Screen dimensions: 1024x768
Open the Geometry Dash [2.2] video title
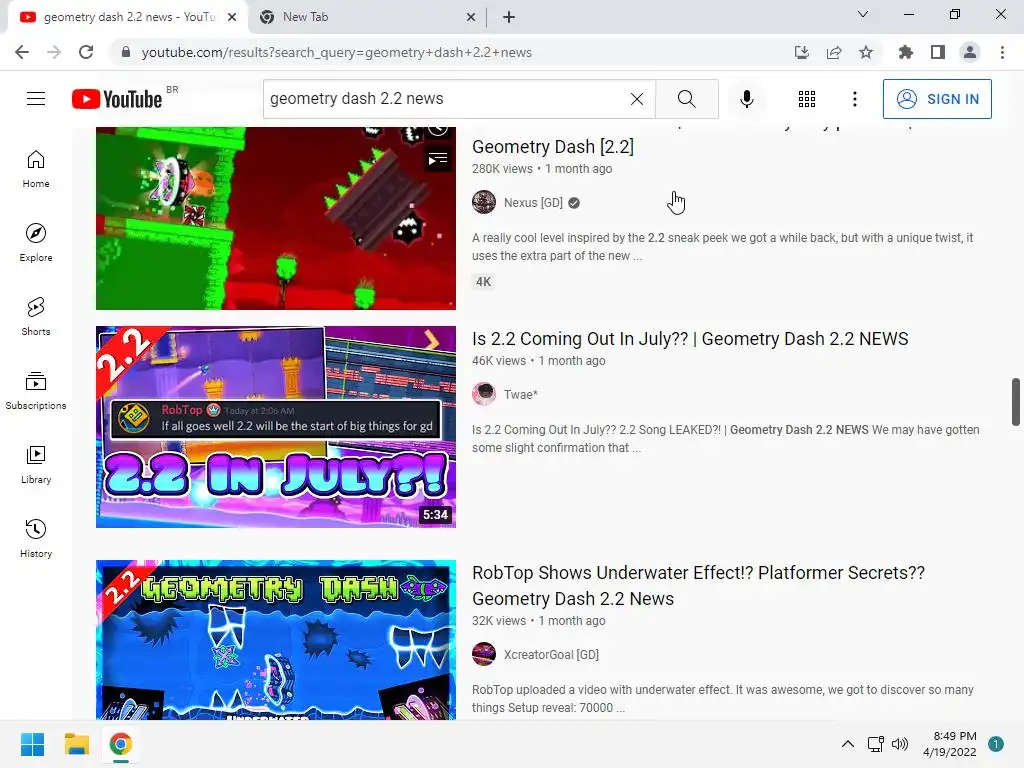pyautogui.click(x=552, y=146)
